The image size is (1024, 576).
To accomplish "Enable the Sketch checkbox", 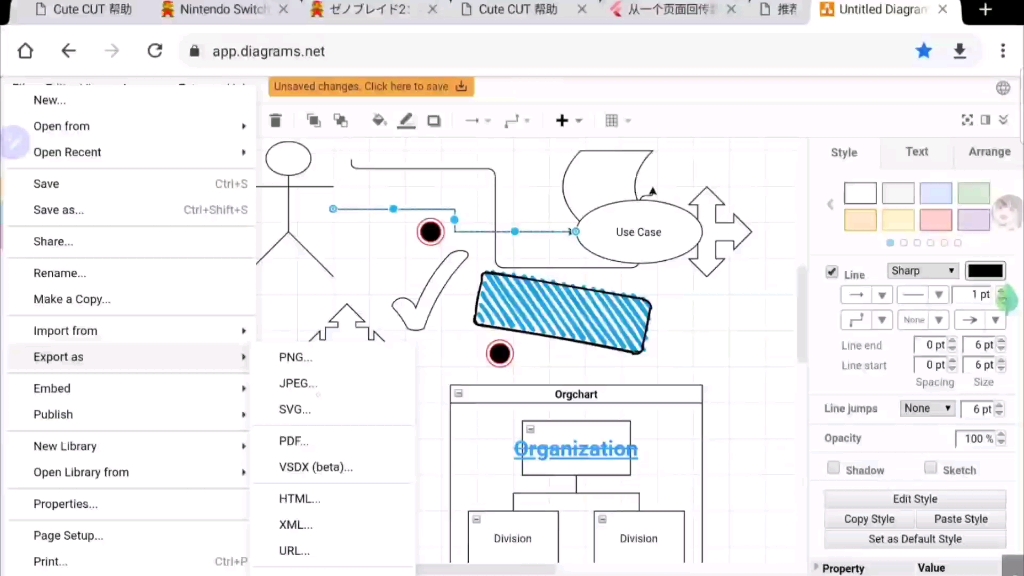I will pos(929,468).
